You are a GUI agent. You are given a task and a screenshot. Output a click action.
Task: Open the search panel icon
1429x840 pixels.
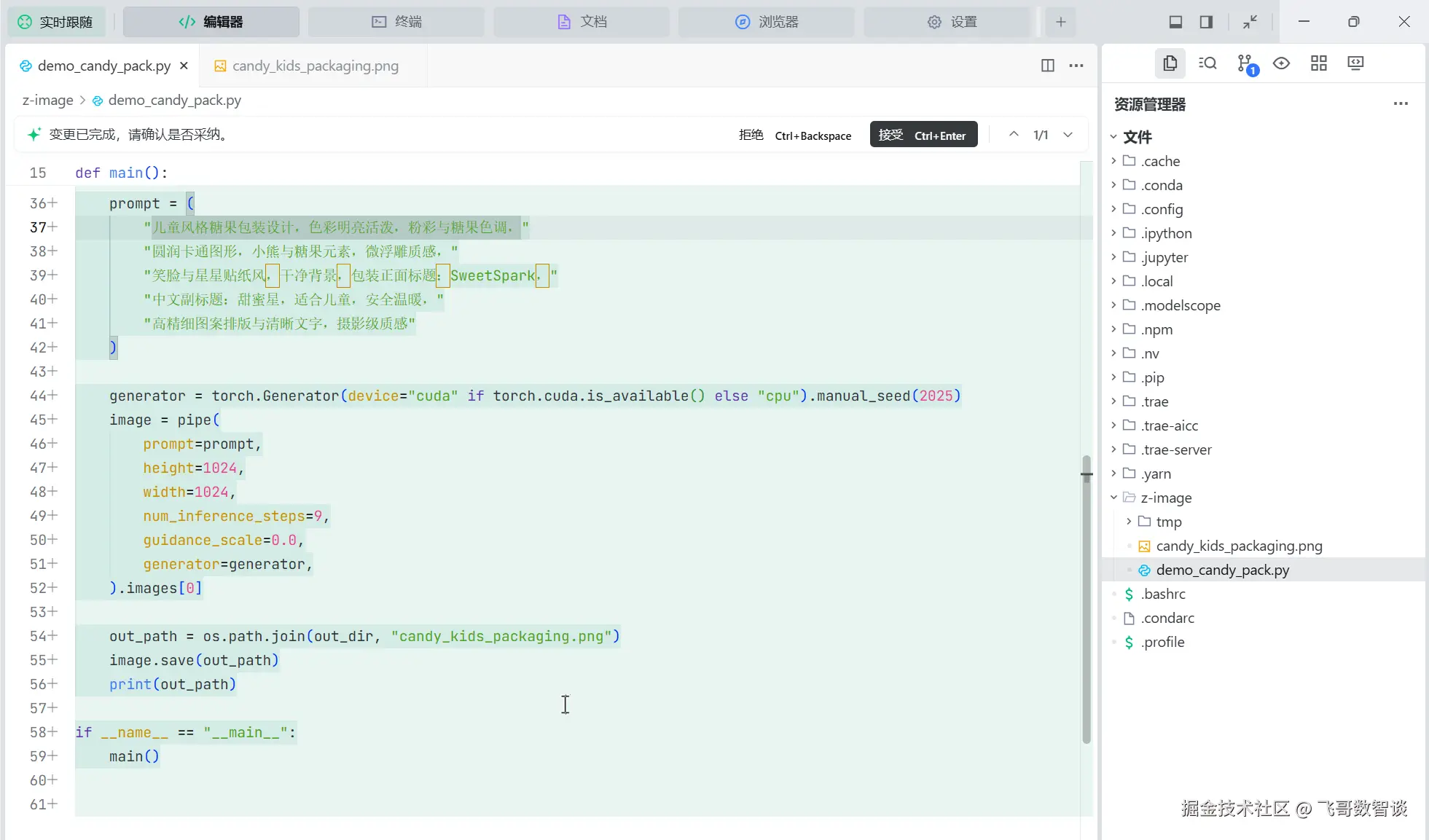[x=1207, y=63]
